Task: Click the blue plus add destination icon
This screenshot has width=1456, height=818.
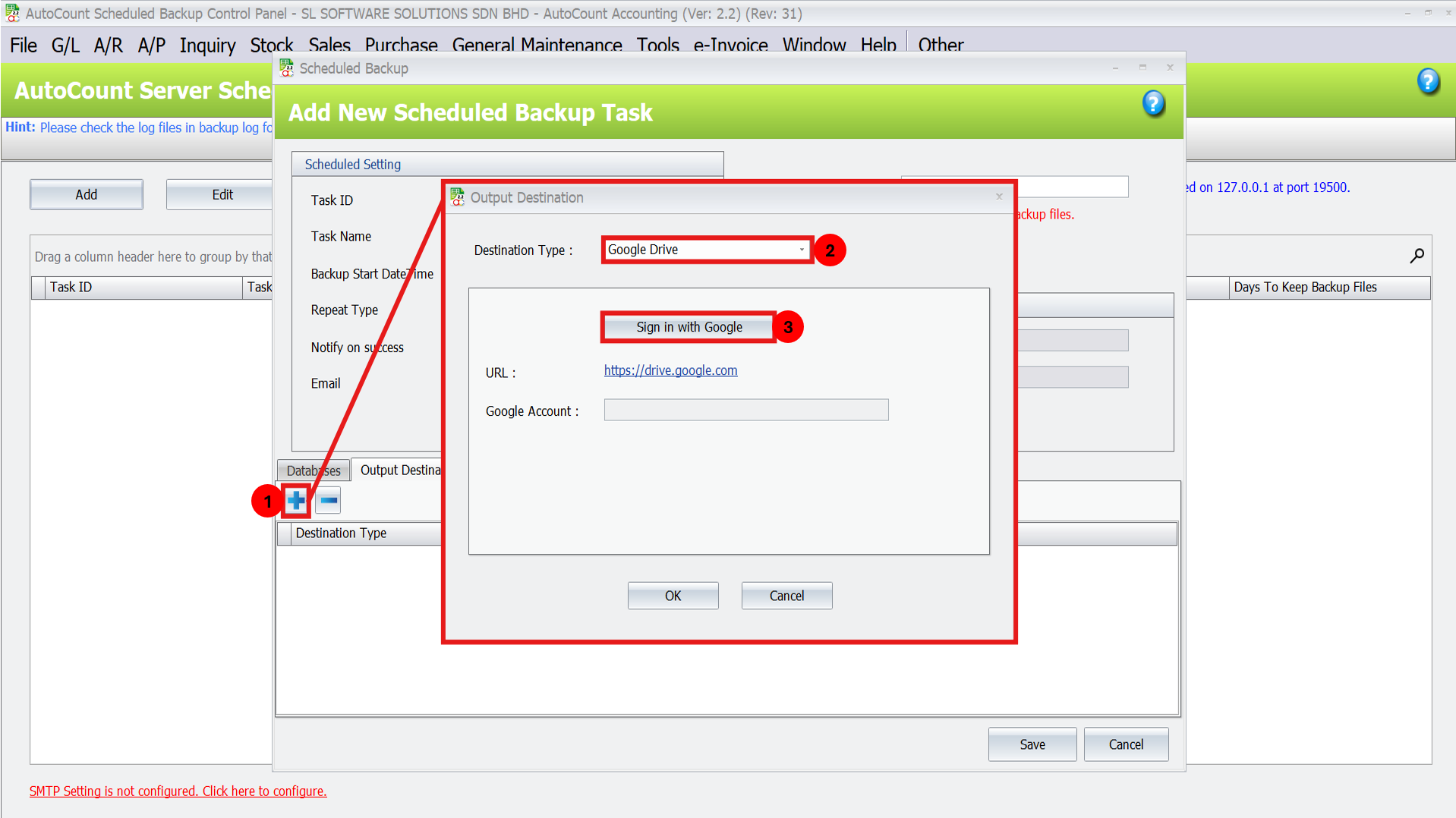Action: coord(296,501)
